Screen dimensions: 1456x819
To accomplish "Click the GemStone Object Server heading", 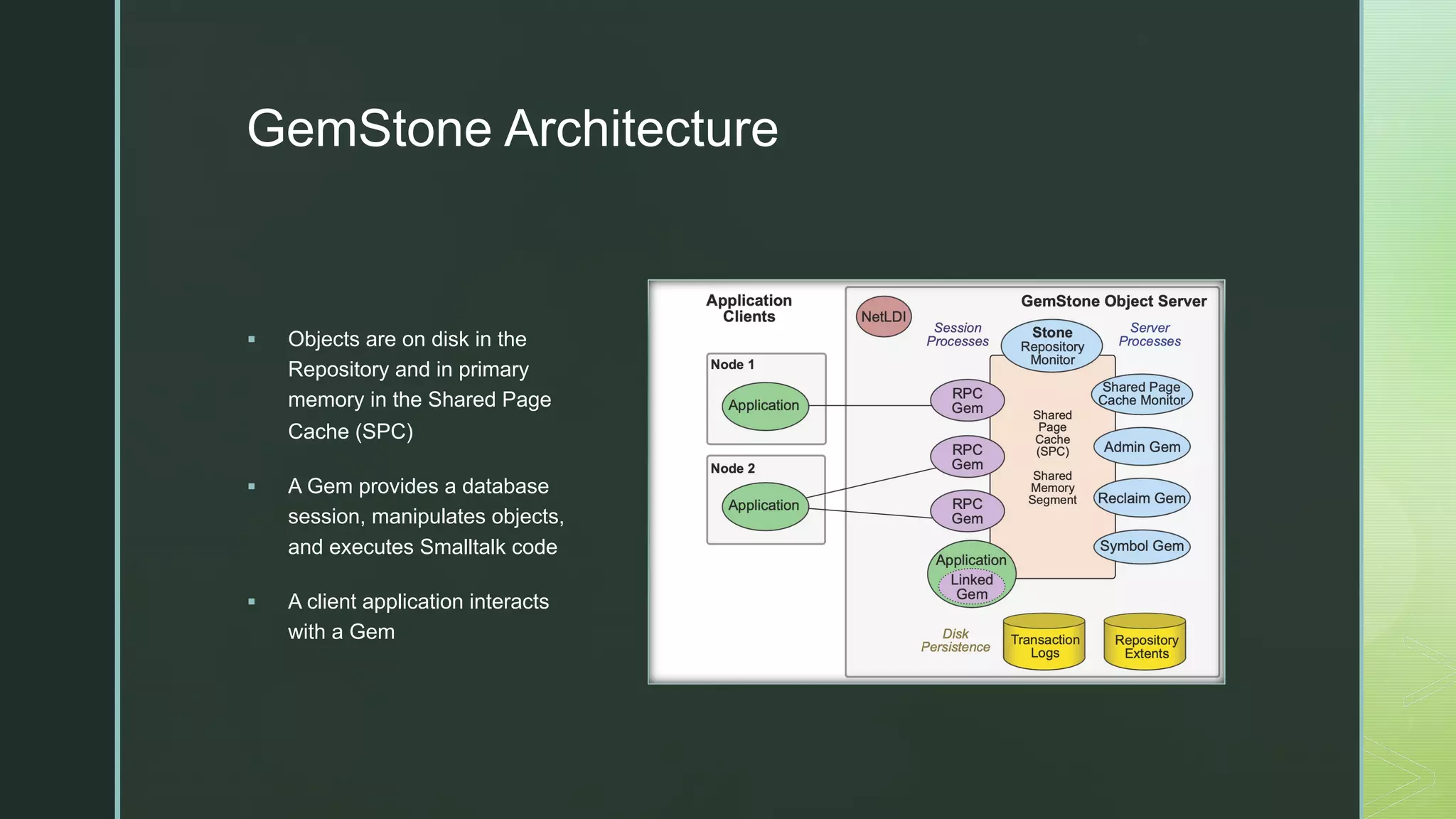I will 1113,301.
